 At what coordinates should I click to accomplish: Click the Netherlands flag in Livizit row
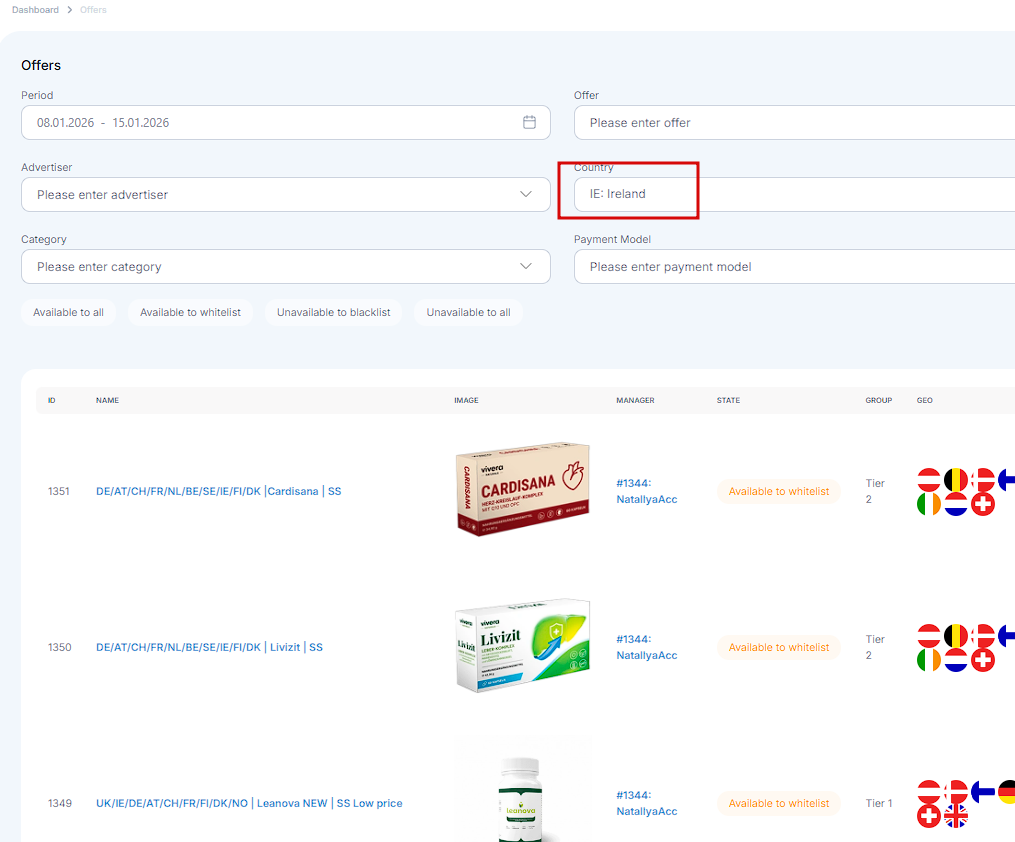[956, 660]
